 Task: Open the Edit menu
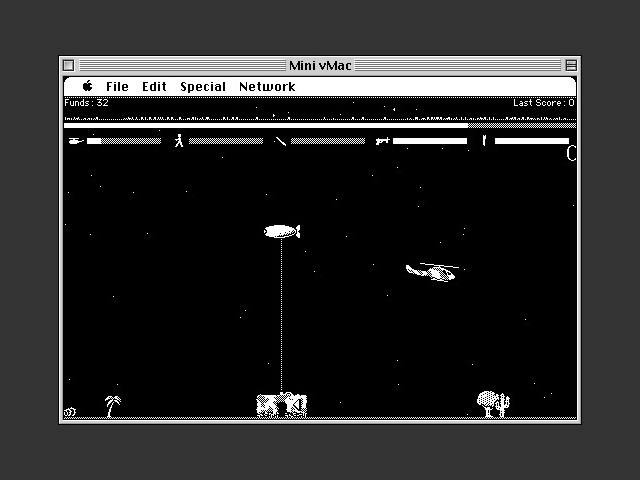[154, 87]
